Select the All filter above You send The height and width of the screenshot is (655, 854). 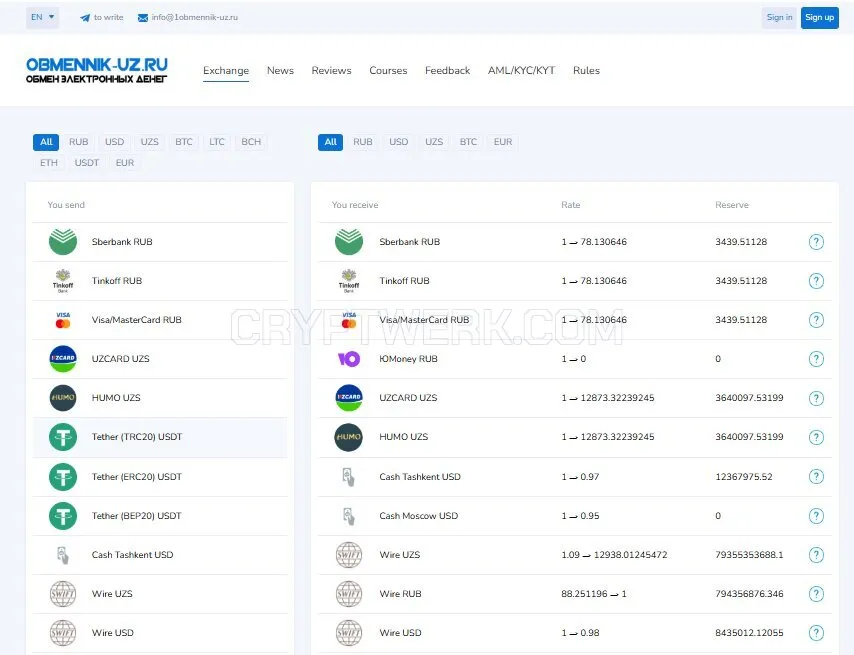(46, 142)
